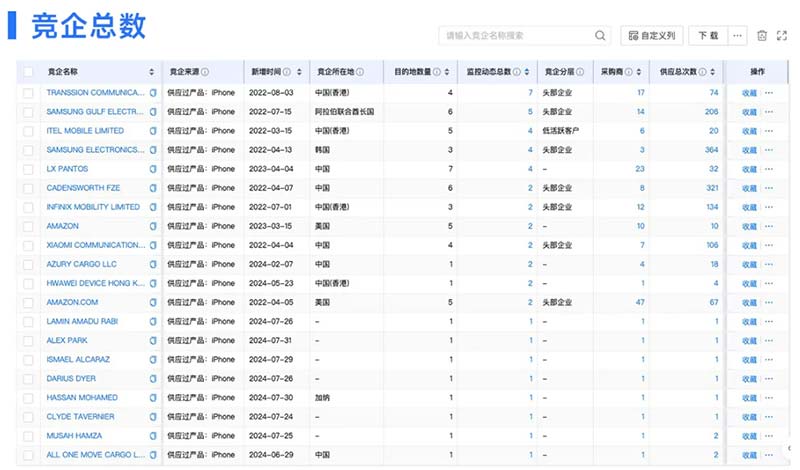Open more actions for LX PANTOS row
This screenshot has height=470, width=800.
pos(769,169)
